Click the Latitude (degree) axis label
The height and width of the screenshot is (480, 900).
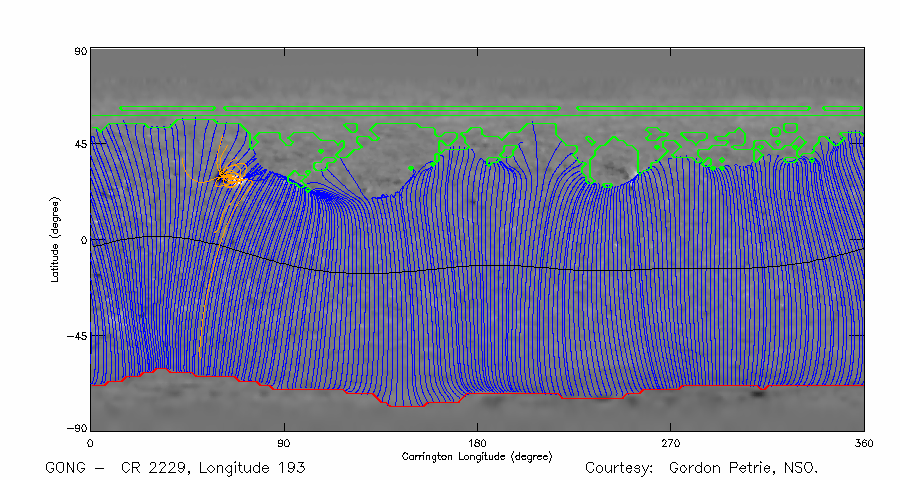click(x=57, y=239)
